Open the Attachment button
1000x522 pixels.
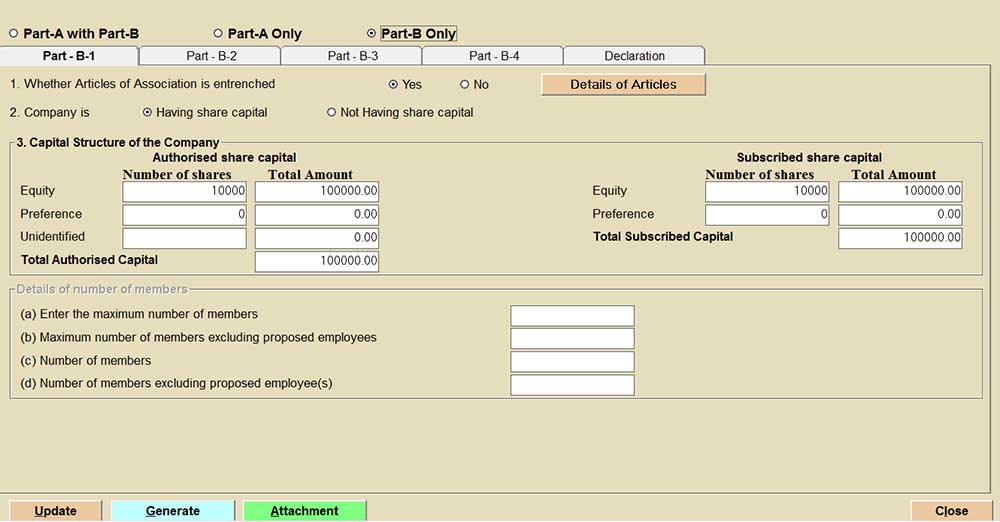tap(304, 511)
